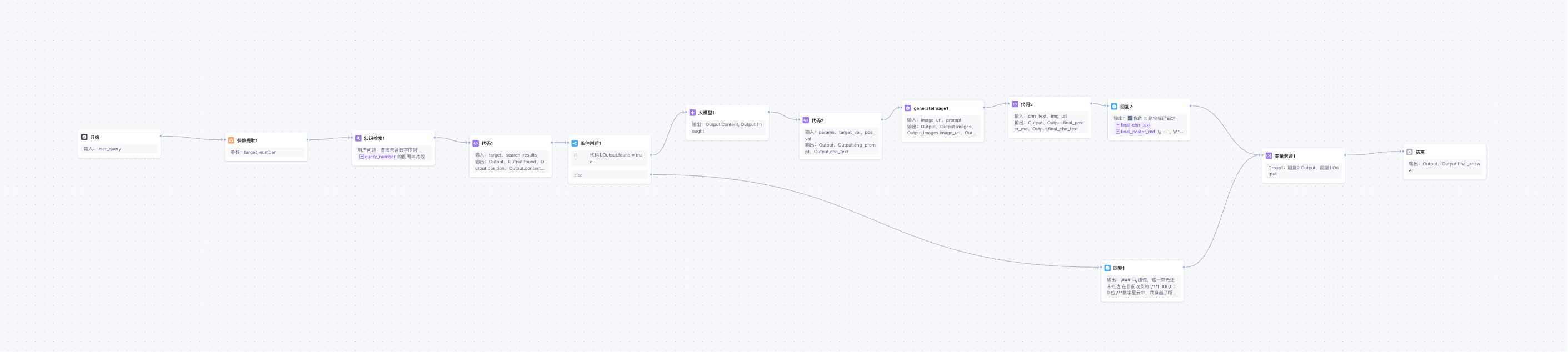Click the output connector of 回复1 node
1568x352 pixels.
(1184, 267)
